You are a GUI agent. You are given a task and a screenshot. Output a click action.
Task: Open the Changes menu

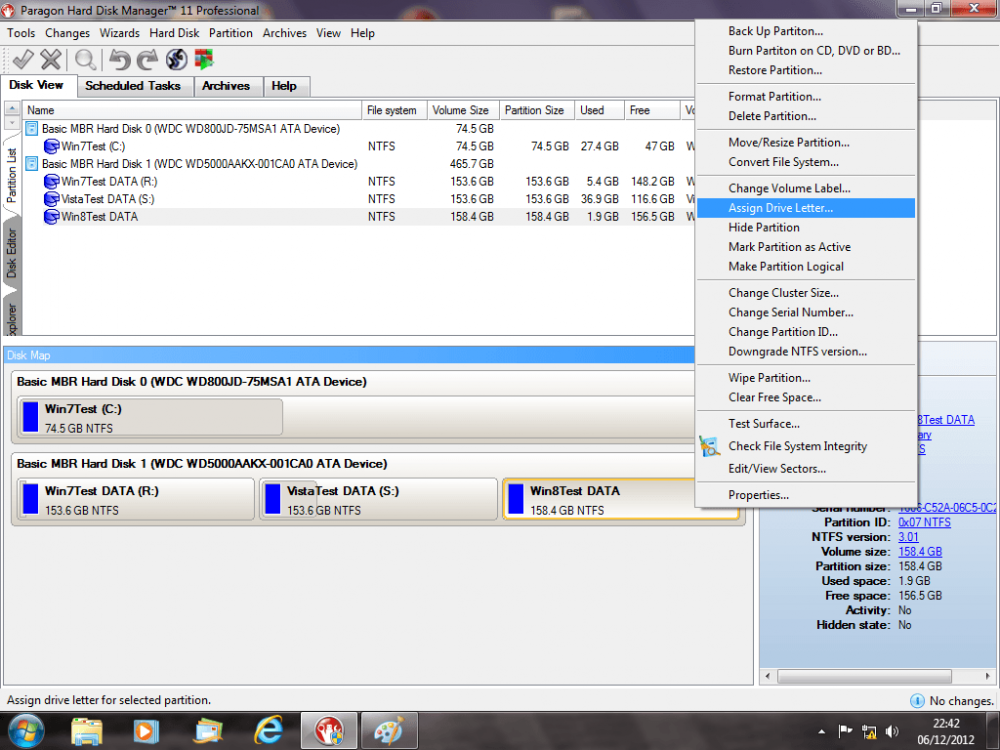coord(67,33)
